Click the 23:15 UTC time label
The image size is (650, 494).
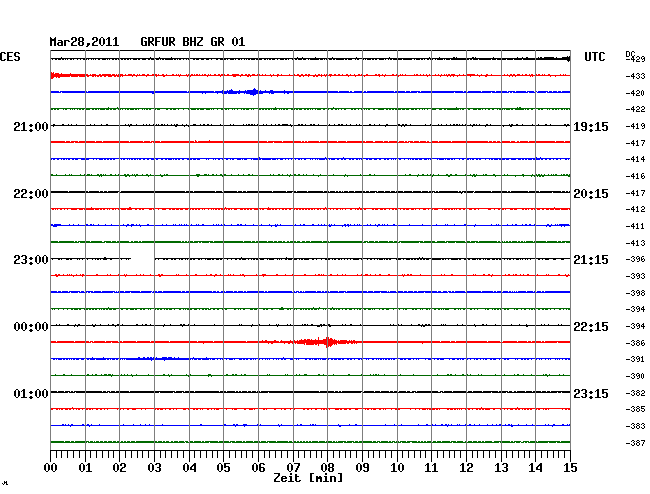pyautogui.click(x=591, y=393)
